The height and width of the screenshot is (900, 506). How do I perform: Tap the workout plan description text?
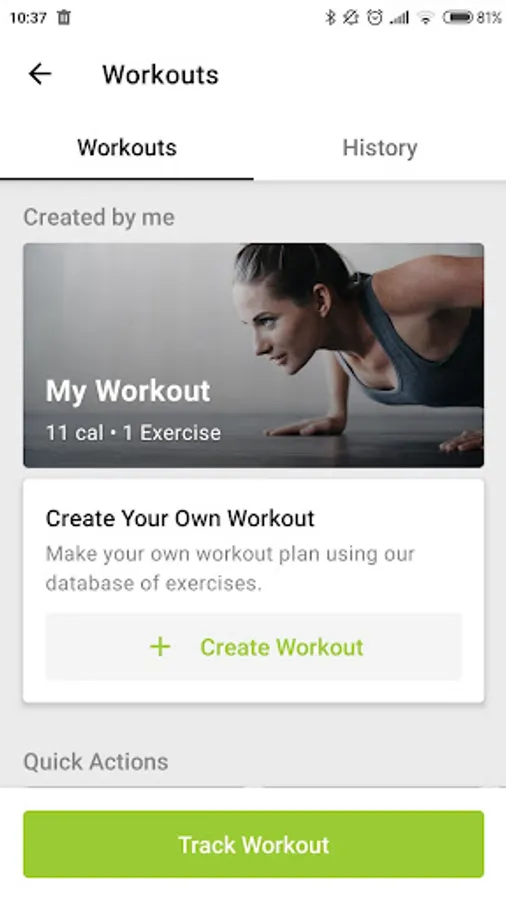coord(230,568)
